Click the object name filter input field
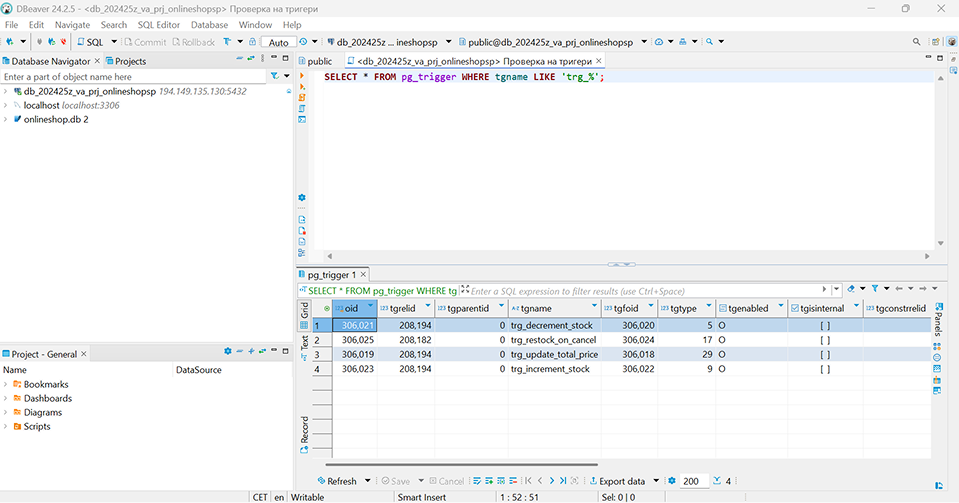Viewport: 959px width, 503px height. pyautogui.click(x=130, y=77)
